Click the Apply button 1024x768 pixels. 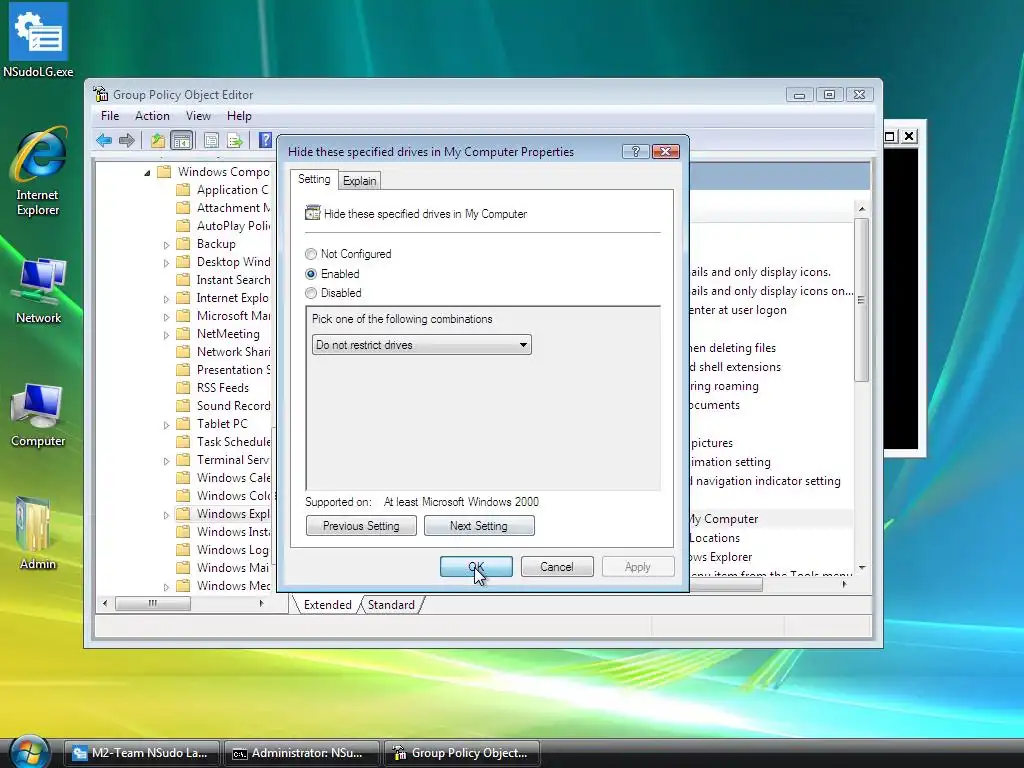point(637,566)
